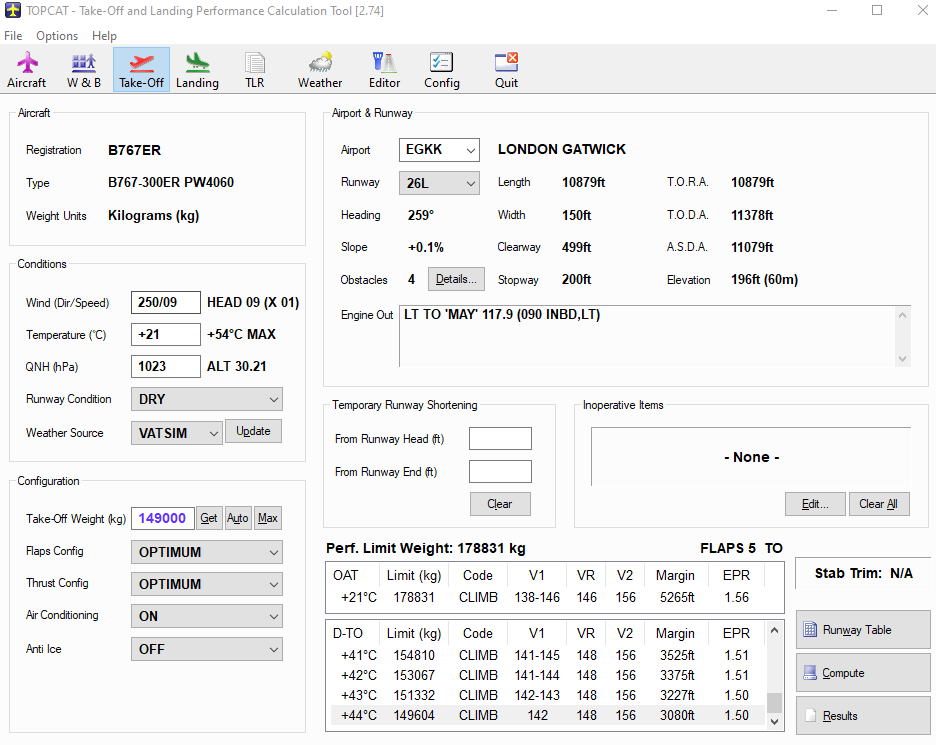Quit TOPCAT via toolbar icon

(x=505, y=68)
